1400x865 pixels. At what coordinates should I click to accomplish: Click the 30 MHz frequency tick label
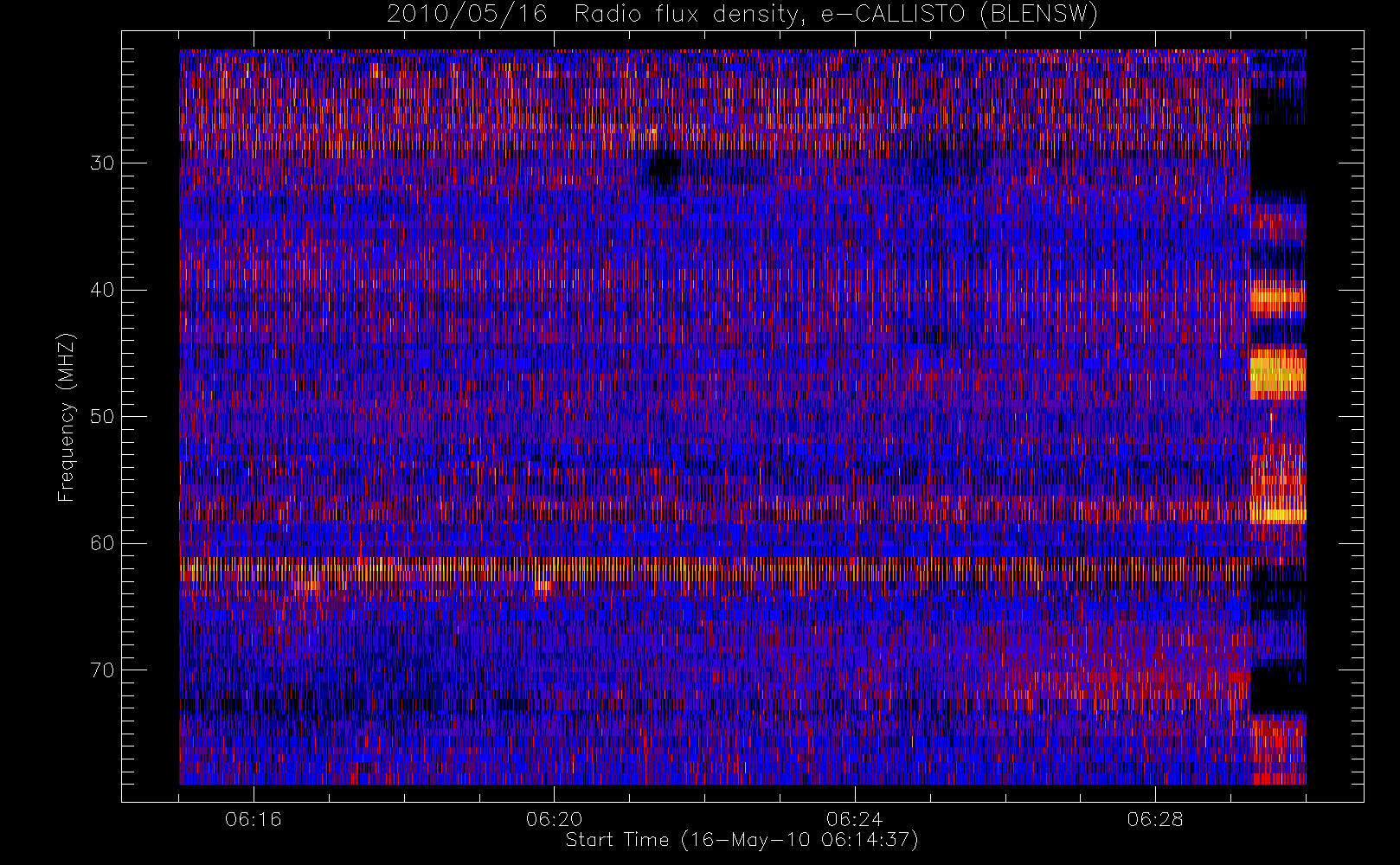(x=102, y=163)
